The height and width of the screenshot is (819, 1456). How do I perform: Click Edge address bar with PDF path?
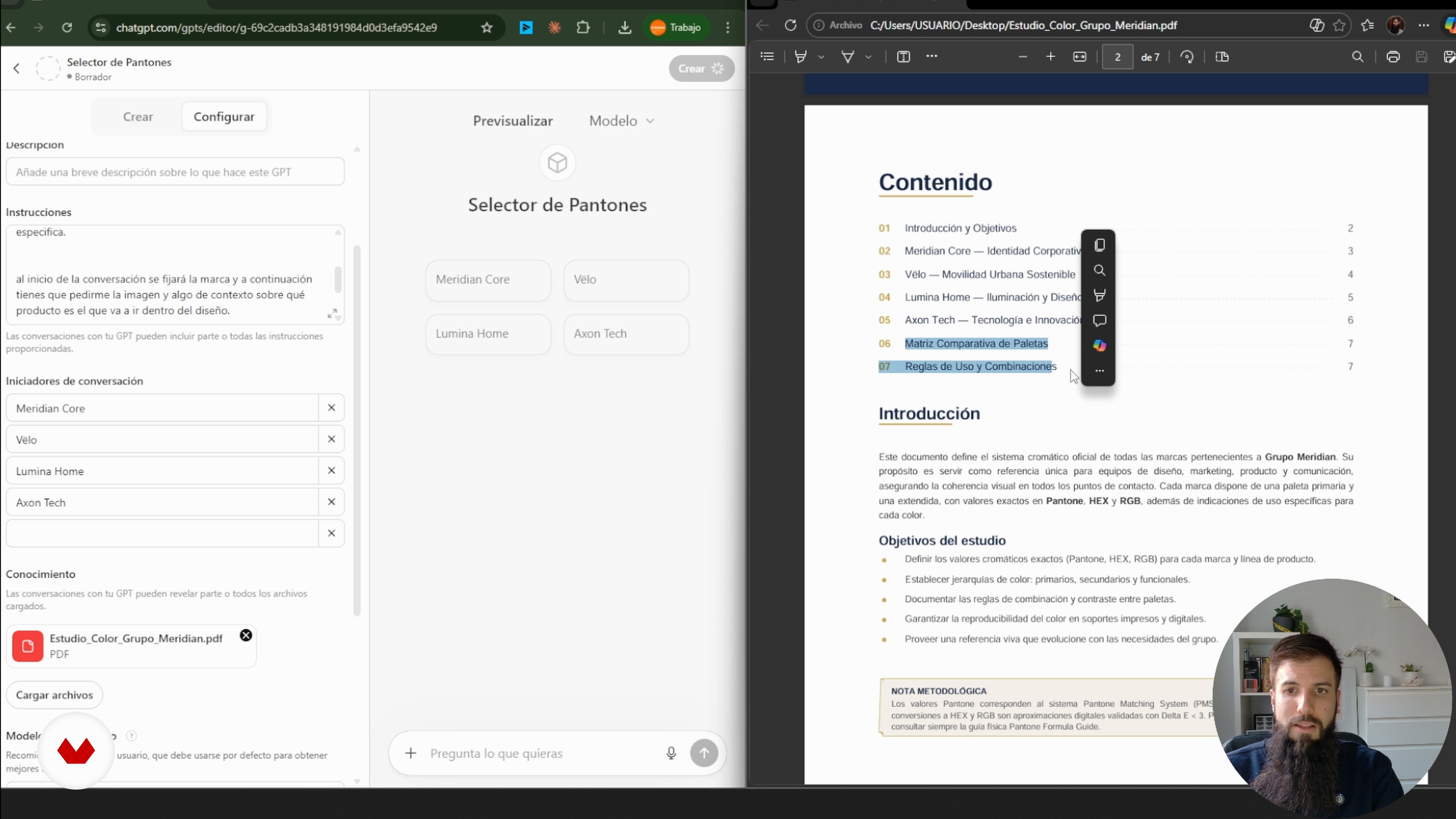[x=1024, y=25]
